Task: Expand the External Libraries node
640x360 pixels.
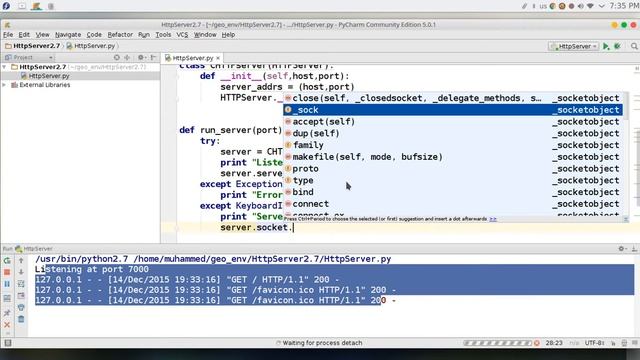Action: click(4, 85)
